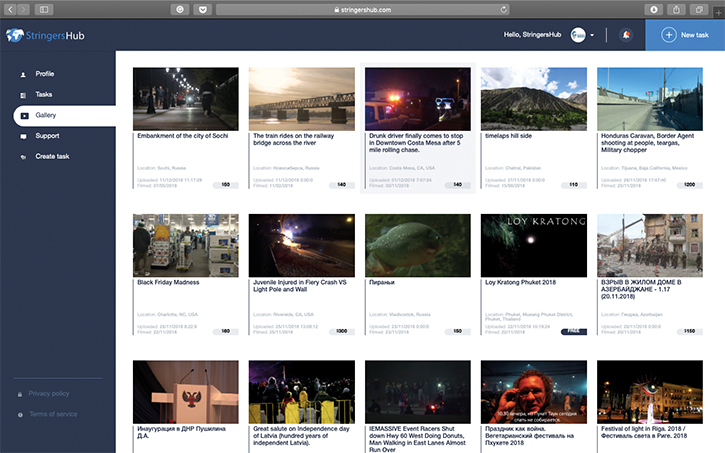Viewport: 725px width, 453px height.
Task: Click the StringersHub logo
Action: (49, 35)
